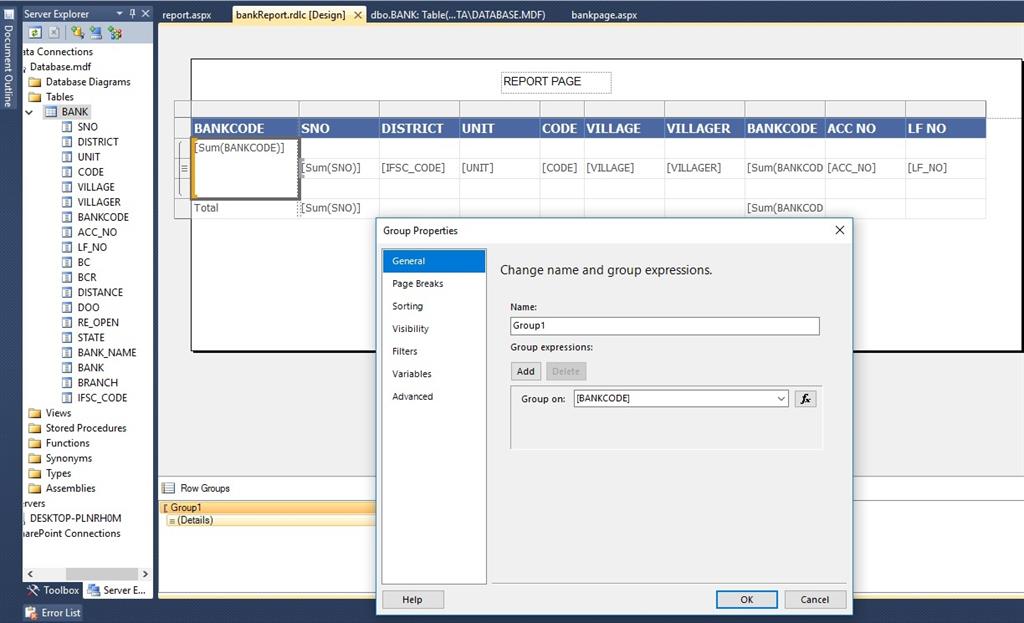Click the Row Groups pane icon
The image size is (1024, 623).
168,488
